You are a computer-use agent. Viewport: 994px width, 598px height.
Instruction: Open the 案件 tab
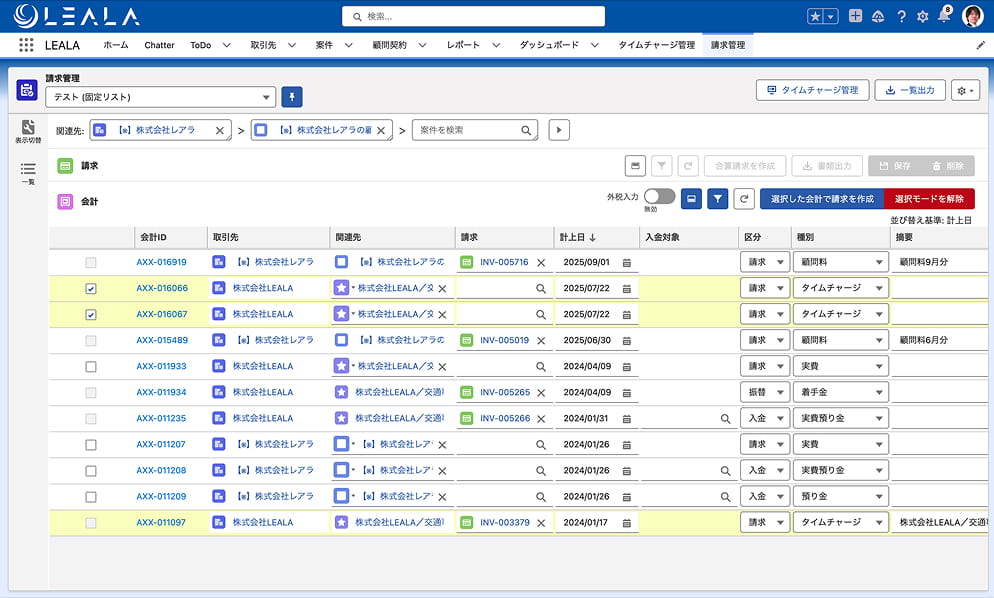(x=324, y=45)
